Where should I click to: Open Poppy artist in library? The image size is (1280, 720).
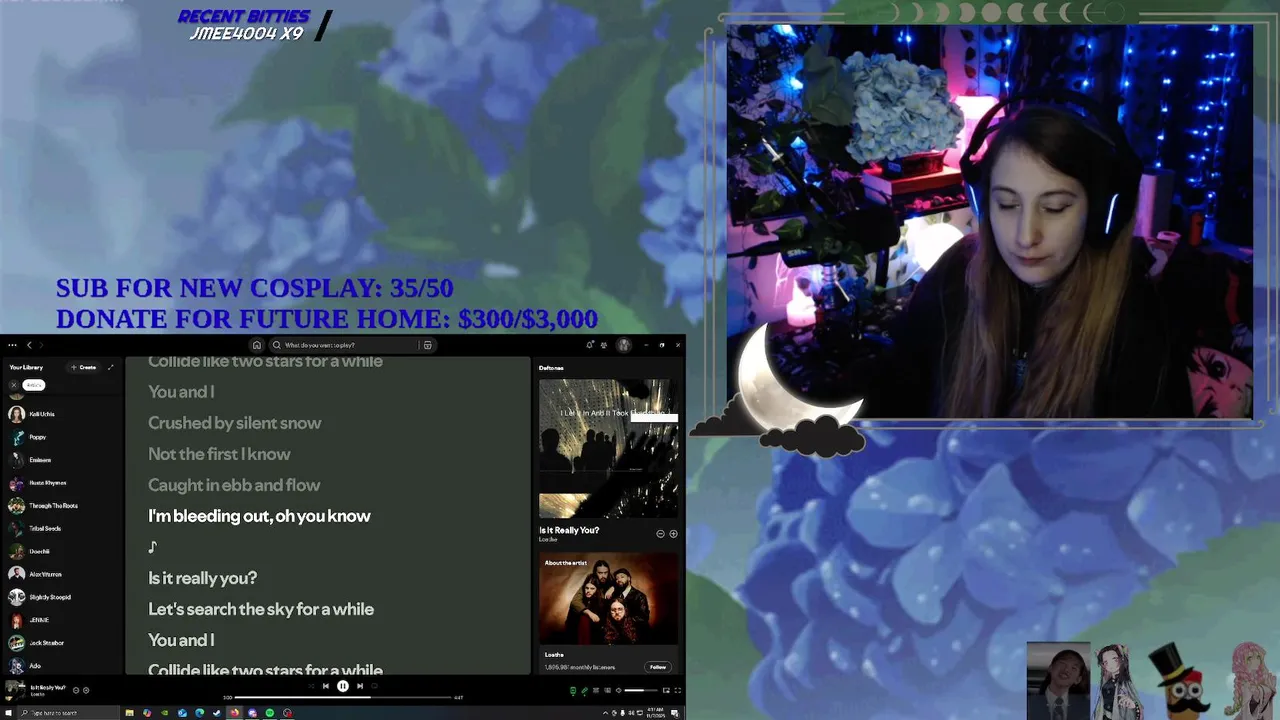click(x=61, y=437)
